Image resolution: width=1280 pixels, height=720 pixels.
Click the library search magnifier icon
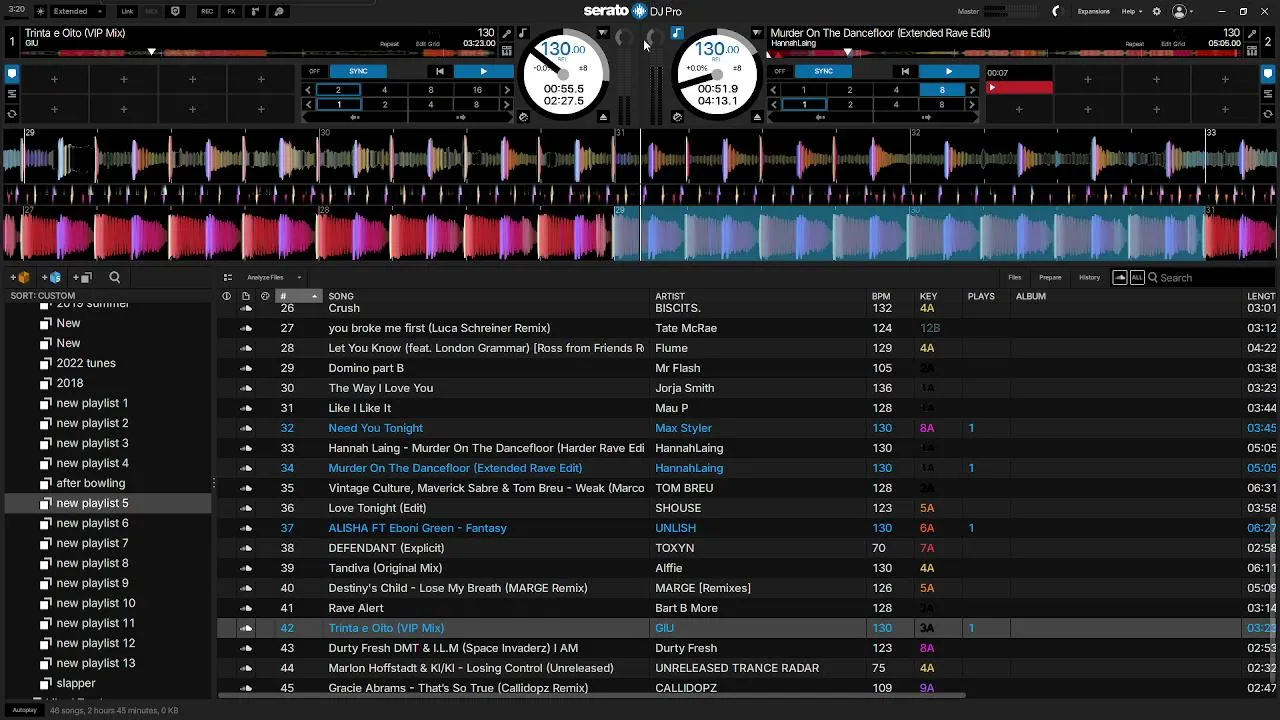pos(114,277)
